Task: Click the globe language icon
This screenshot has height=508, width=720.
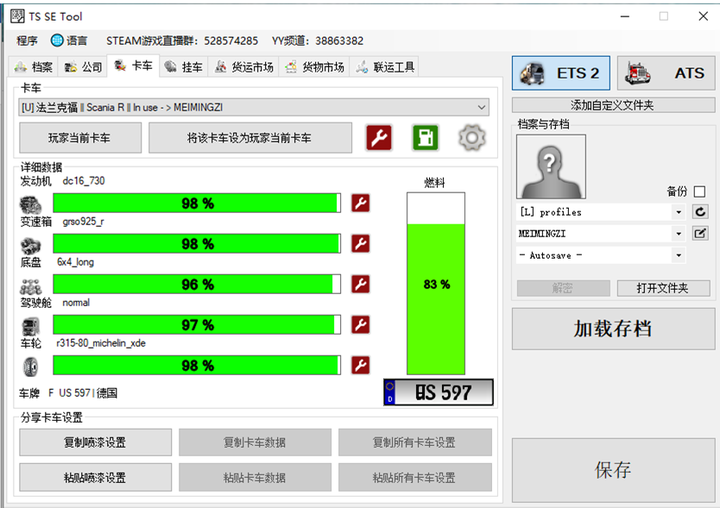Action: tap(57, 40)
